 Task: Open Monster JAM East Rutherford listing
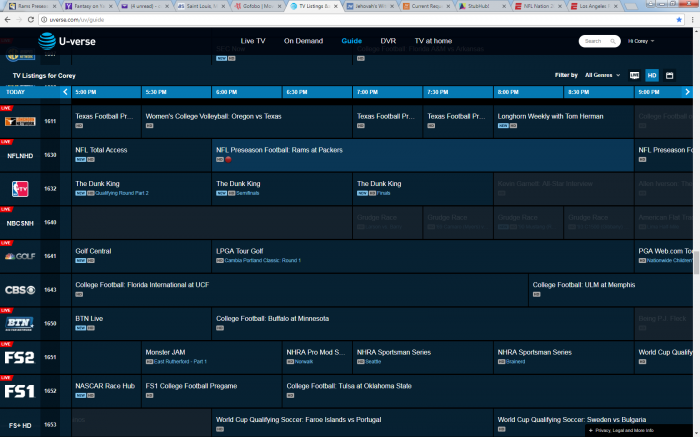(x=212, y=358)
